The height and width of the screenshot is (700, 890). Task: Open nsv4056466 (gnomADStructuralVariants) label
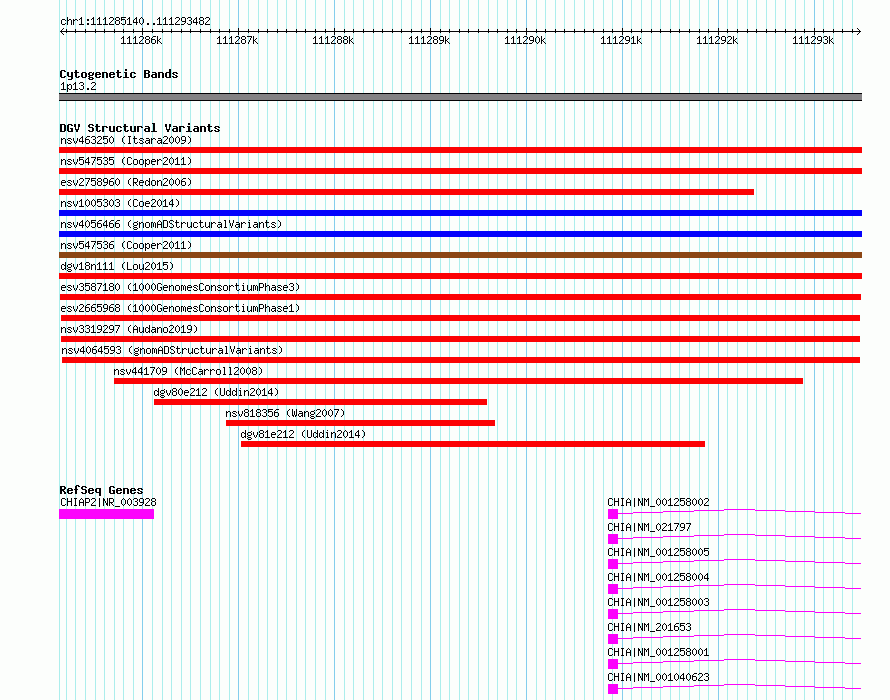tap(171, 224)
